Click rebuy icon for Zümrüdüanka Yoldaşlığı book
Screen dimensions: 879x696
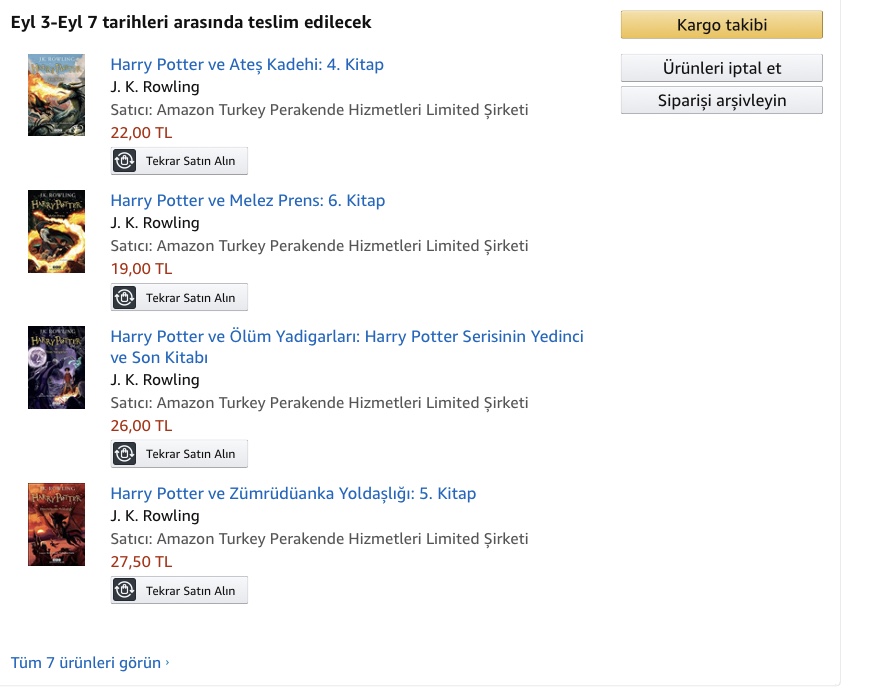coord(124,591)
